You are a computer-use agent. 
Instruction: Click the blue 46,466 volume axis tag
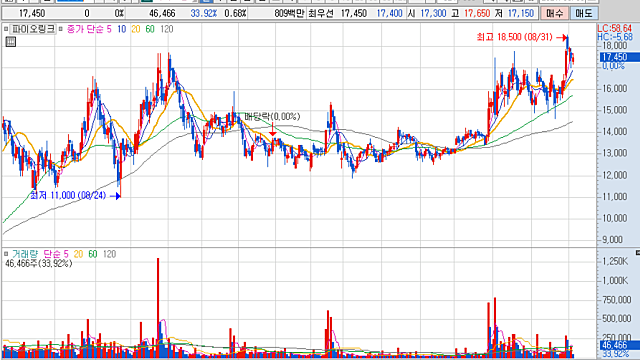[619, 345]
